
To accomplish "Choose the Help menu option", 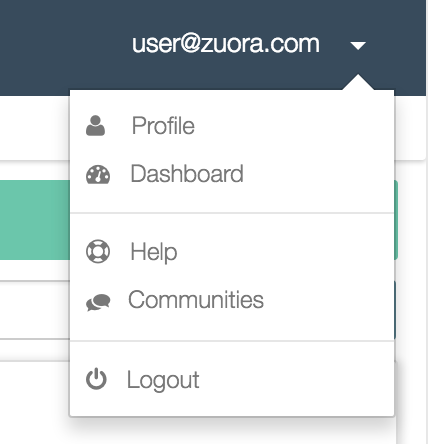I will pos(154,252).
